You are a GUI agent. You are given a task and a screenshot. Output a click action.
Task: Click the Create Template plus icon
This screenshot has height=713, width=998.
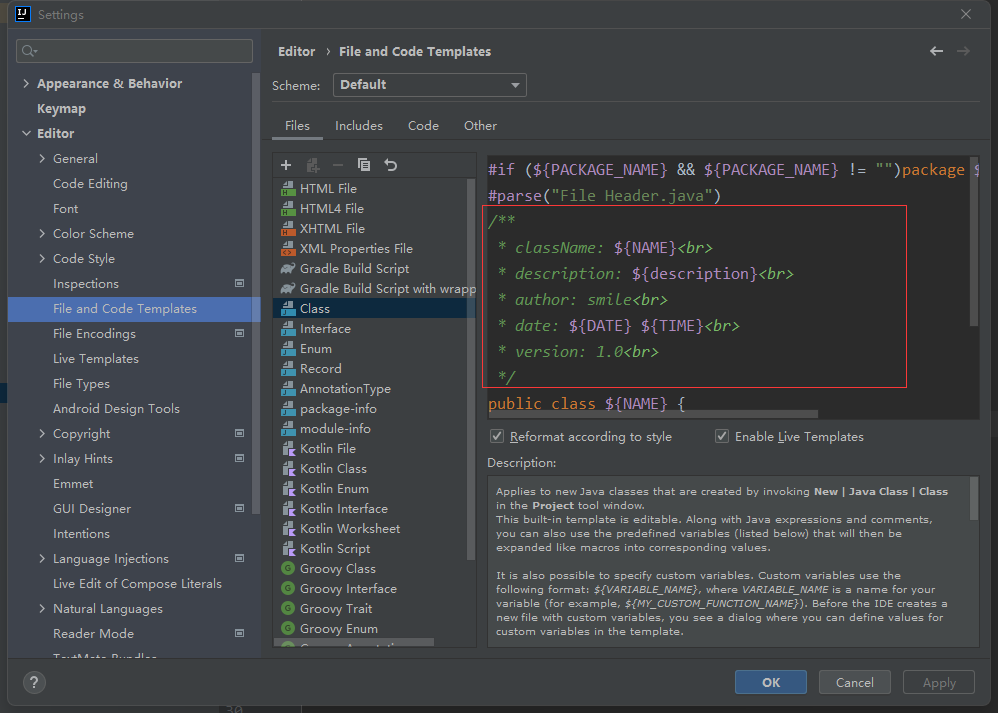286,166
